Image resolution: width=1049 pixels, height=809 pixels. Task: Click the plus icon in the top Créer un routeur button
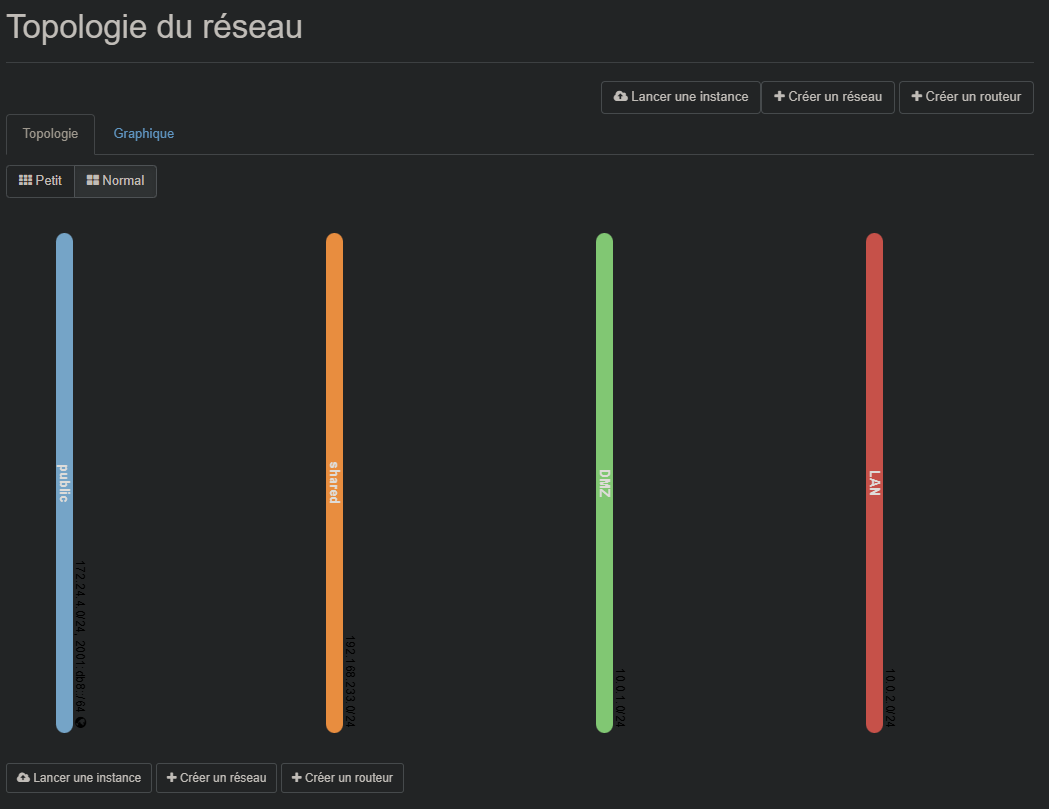pyautogui.click(x=916, y=97)
